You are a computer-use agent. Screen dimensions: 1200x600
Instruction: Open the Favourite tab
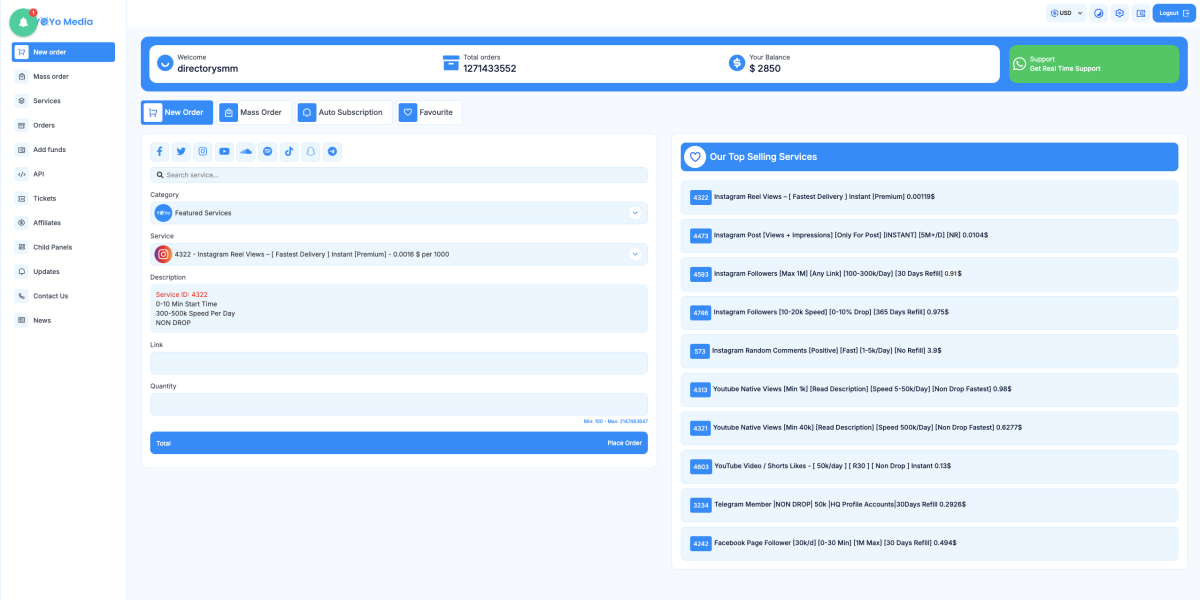pos(429,112)
